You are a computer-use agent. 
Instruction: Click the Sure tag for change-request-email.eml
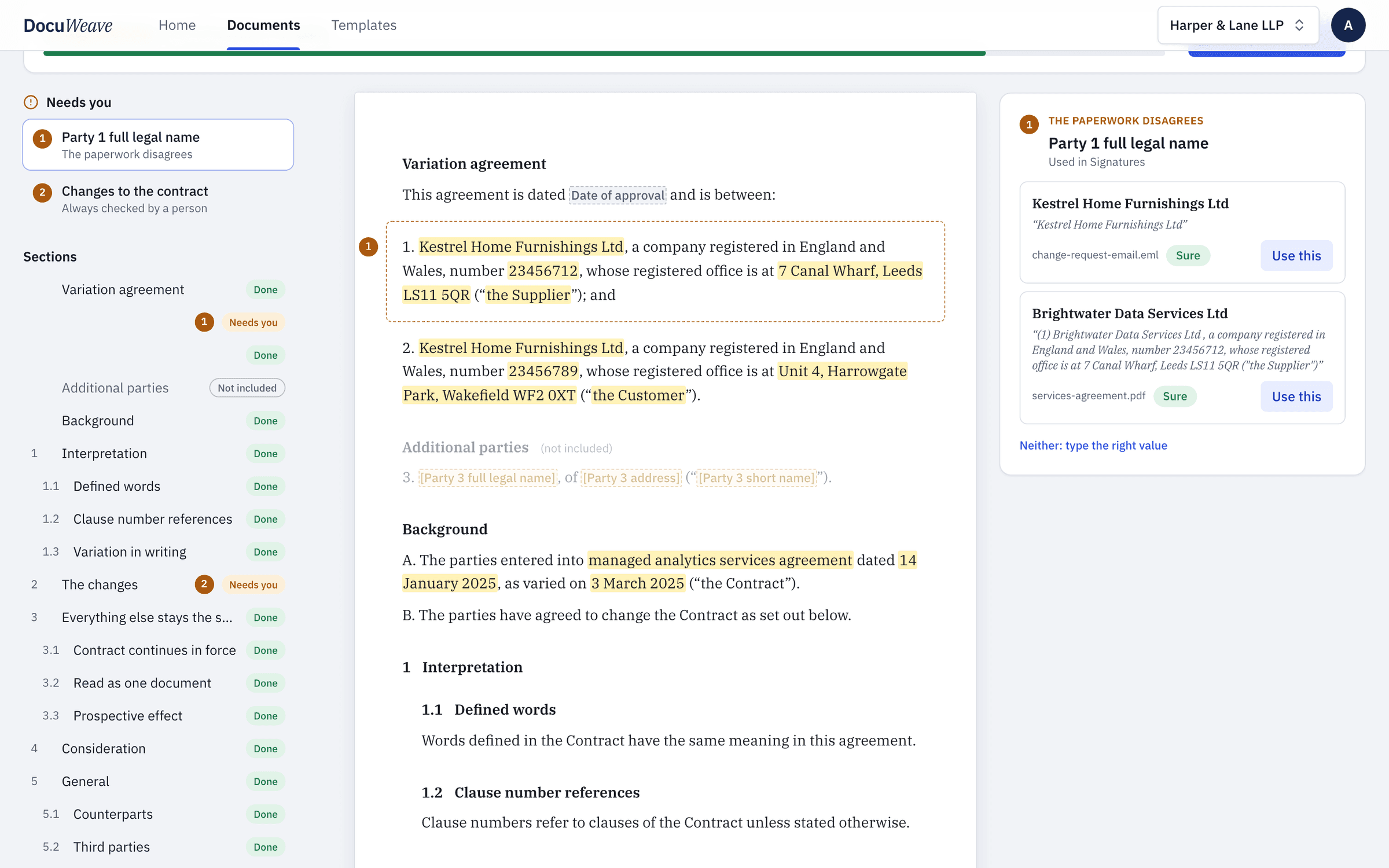(1188, 255)
